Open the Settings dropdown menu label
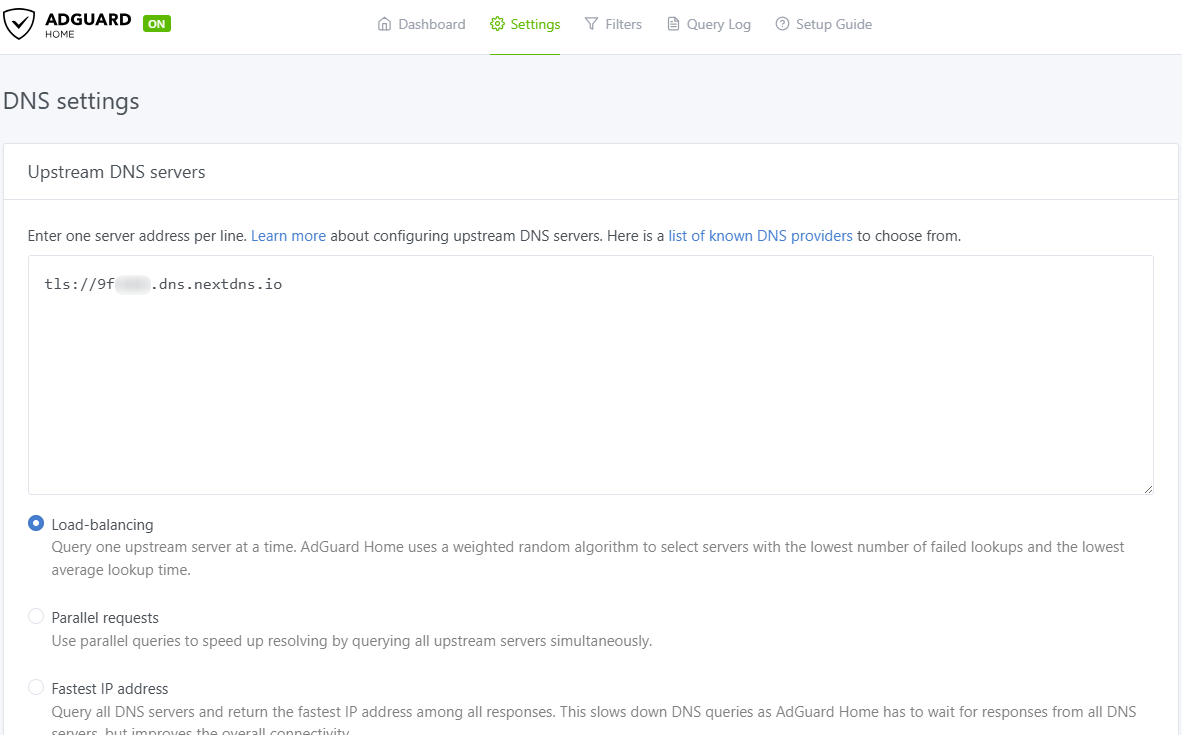Viewport: 1182px width, 735px height. 535,24
